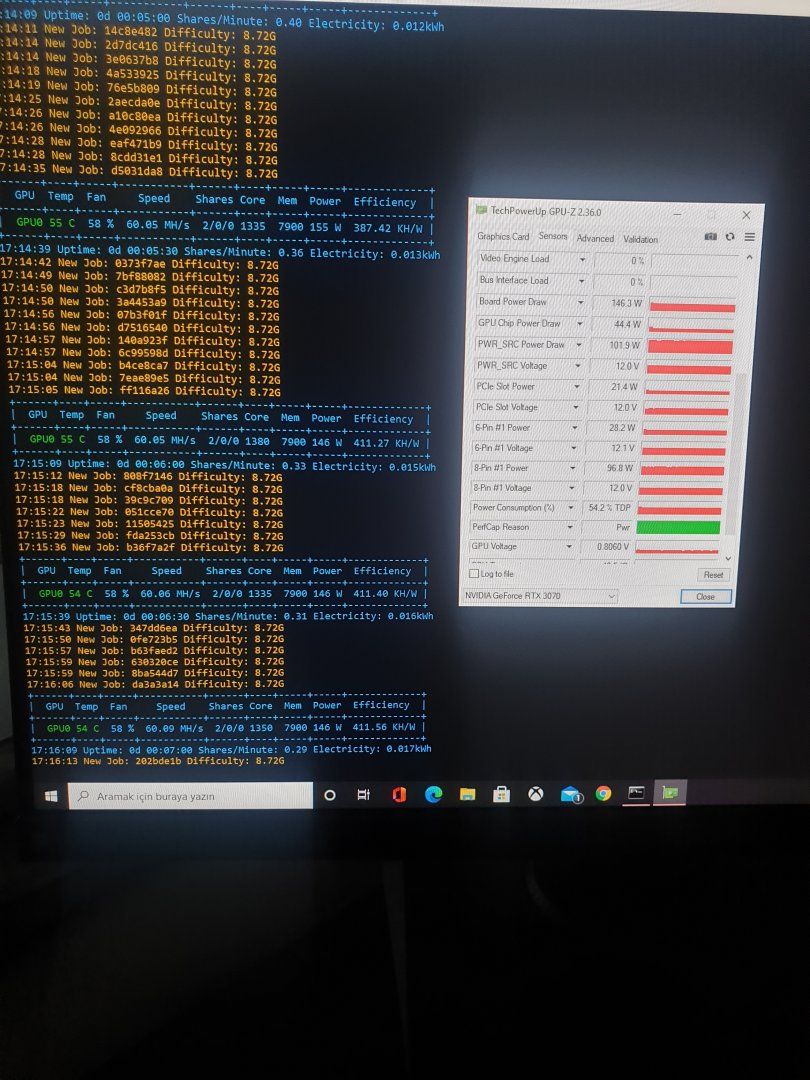Open Task View from the taskbar
Viewport: 810px width, 1080px height.
(364, 795)
